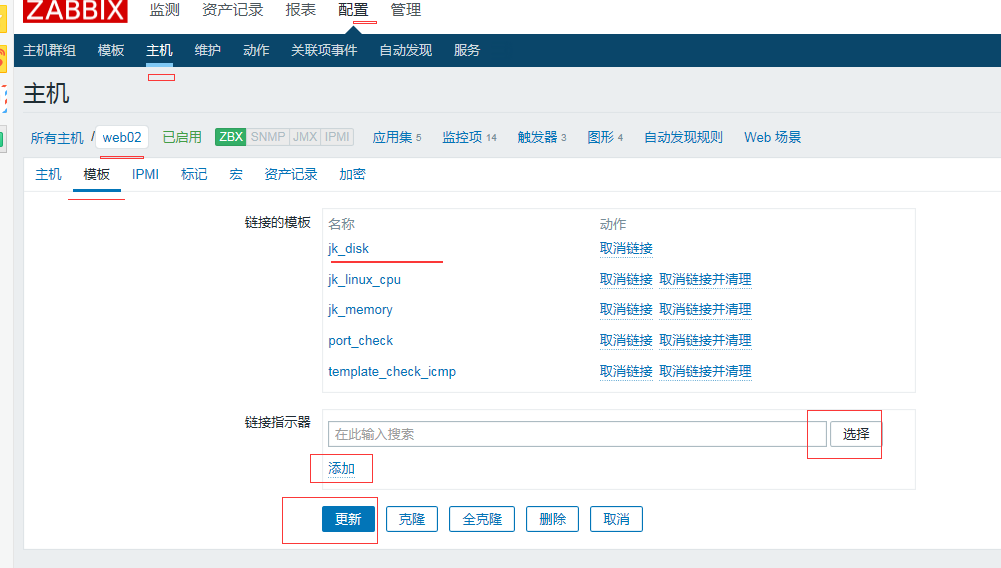Select 主机 in blue submenu bar
The image size is (1001, 568).
pos(159,50)
